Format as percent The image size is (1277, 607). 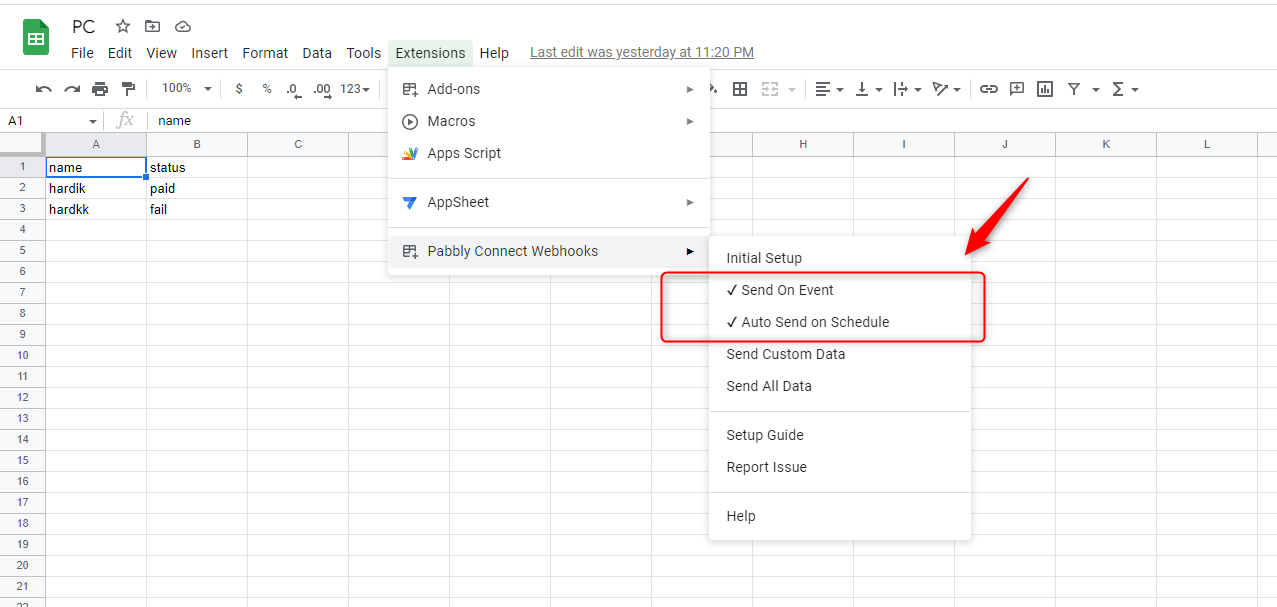[267, 89]
